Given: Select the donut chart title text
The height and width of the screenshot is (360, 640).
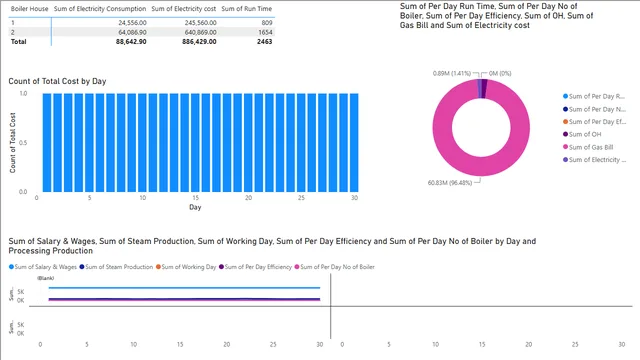Looking at the screenshot, I should pyautogui.click(x=496, y=16).
